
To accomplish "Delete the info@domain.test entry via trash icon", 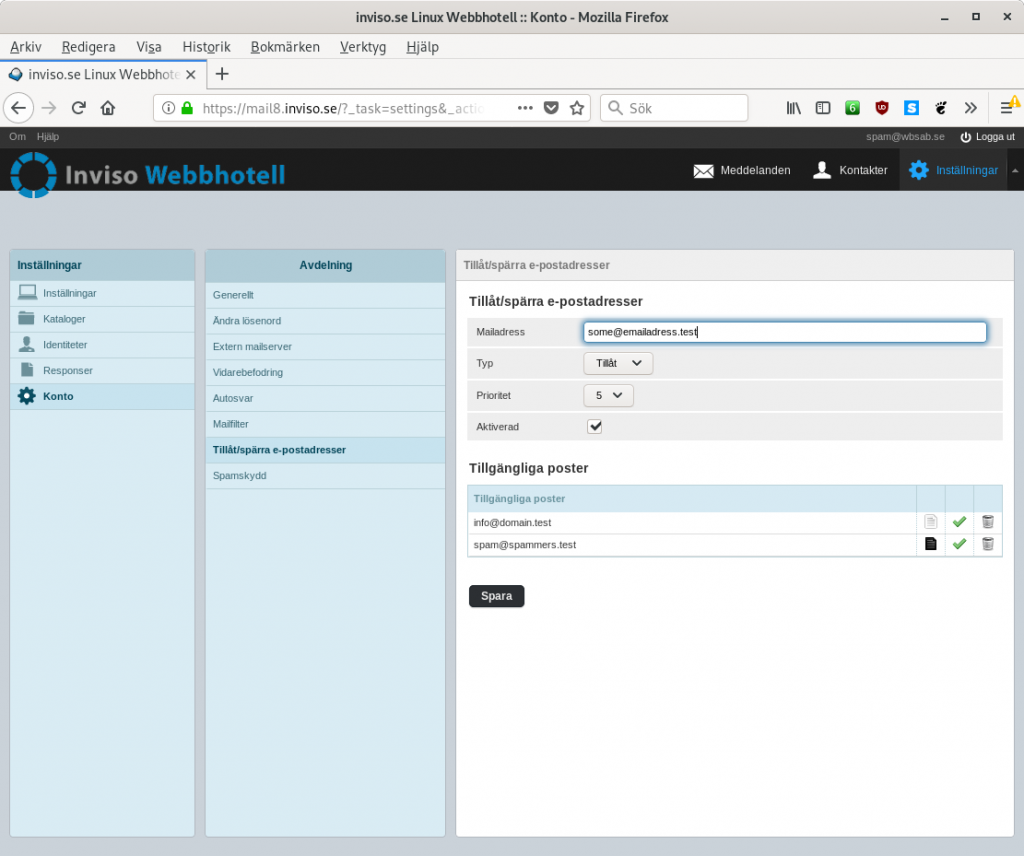I will coord(987,522).
